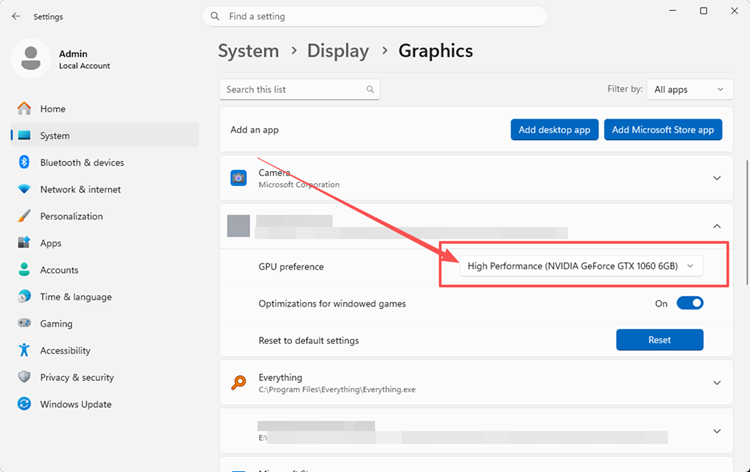Screen dimensions: 750x472
Task: Click the Everything app magnifier icon
Action: tap(238, 383)
